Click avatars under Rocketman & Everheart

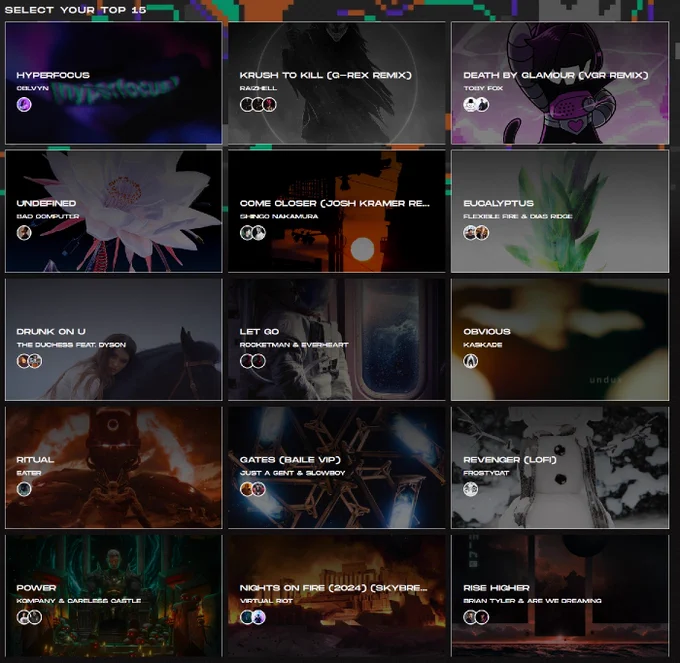point(253,361)
